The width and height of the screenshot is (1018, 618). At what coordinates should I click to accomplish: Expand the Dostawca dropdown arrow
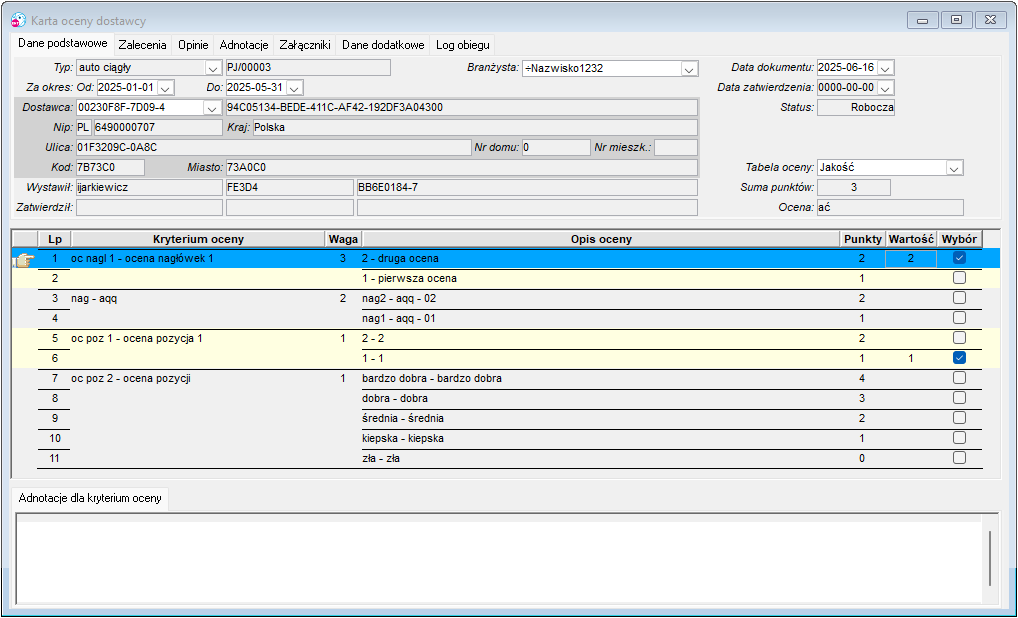[212, 108]
